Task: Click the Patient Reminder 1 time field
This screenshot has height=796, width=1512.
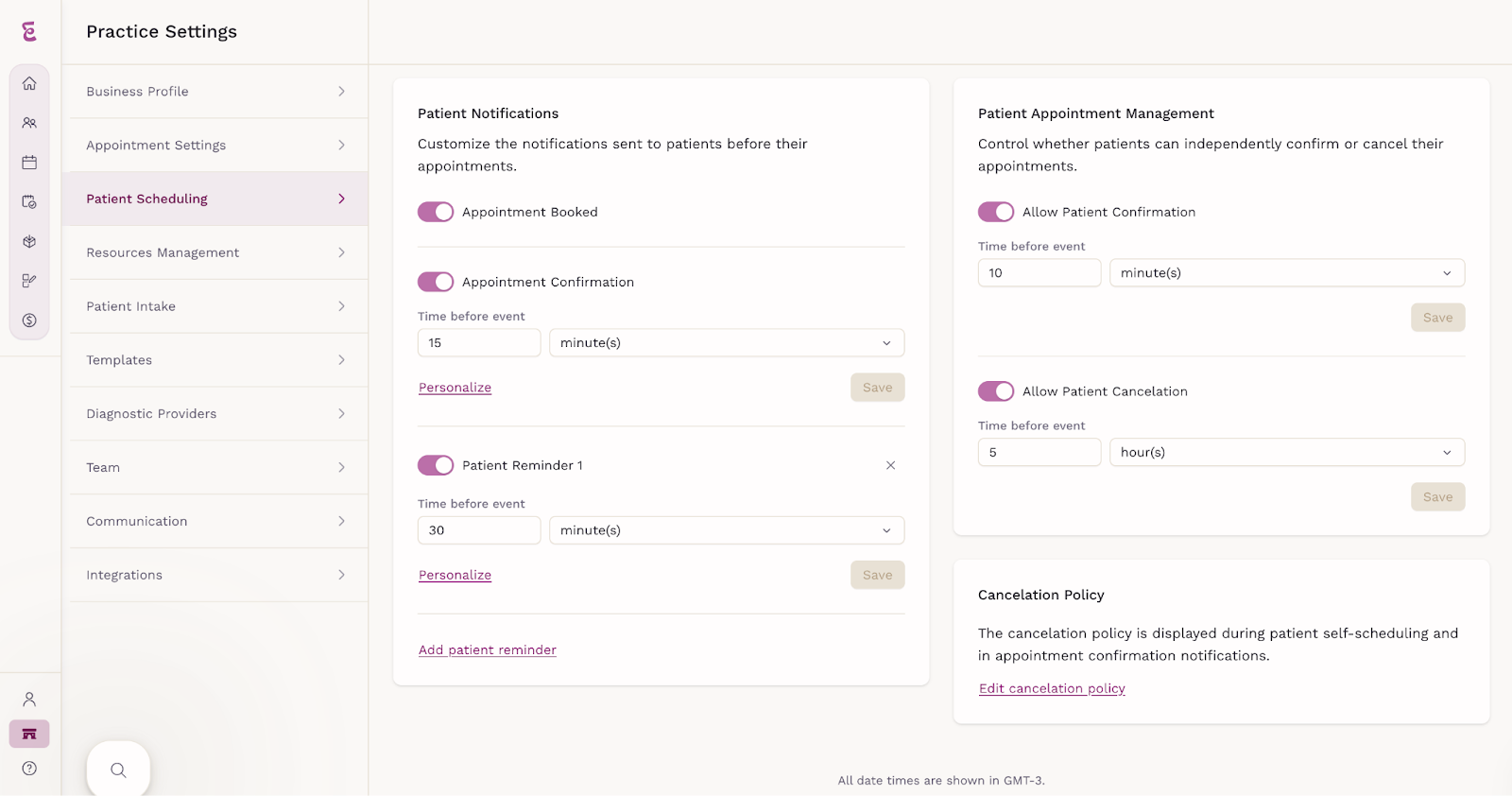Action: 479,530
